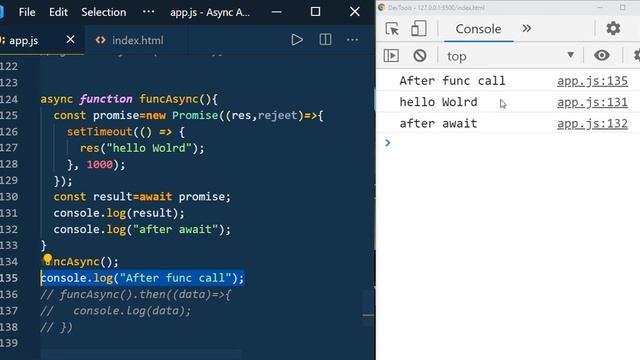Click 'await' keyword on line 130
This screenshot has width=640, height=360.
coord(156,197)
